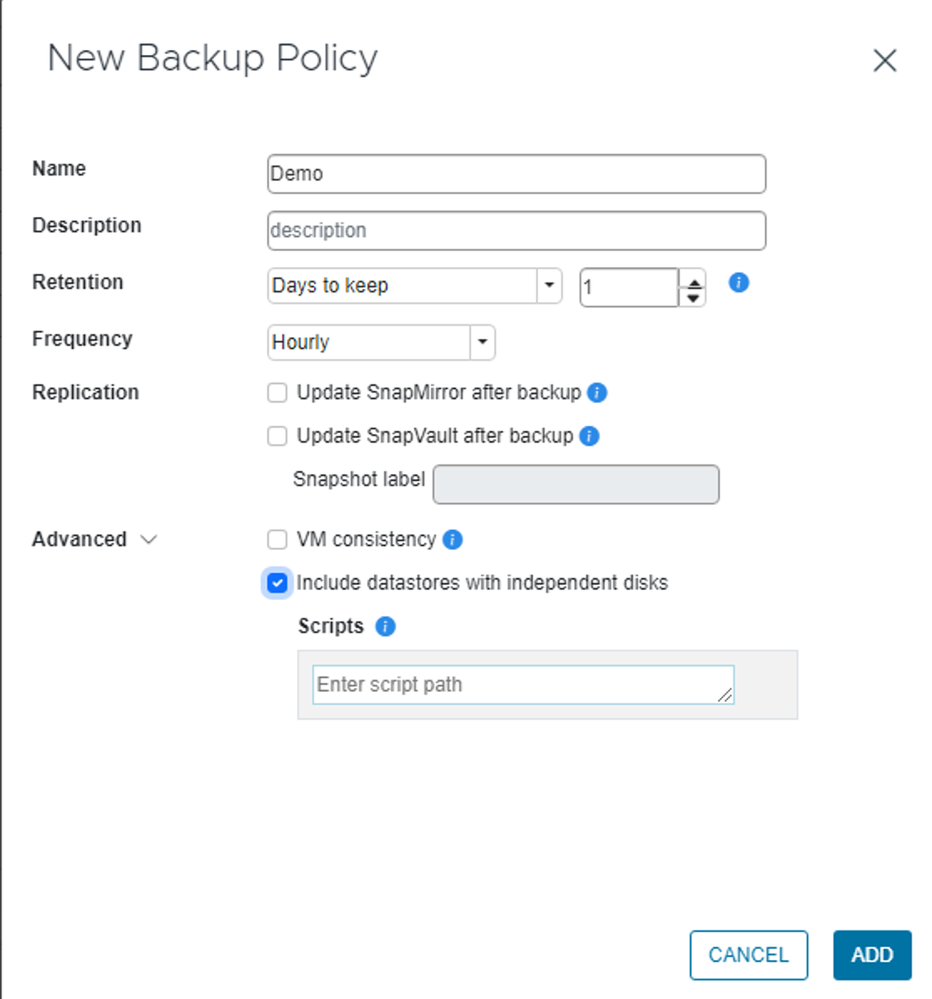
Task: Open the Retention type dropdown
Action: tap(549, 286)
